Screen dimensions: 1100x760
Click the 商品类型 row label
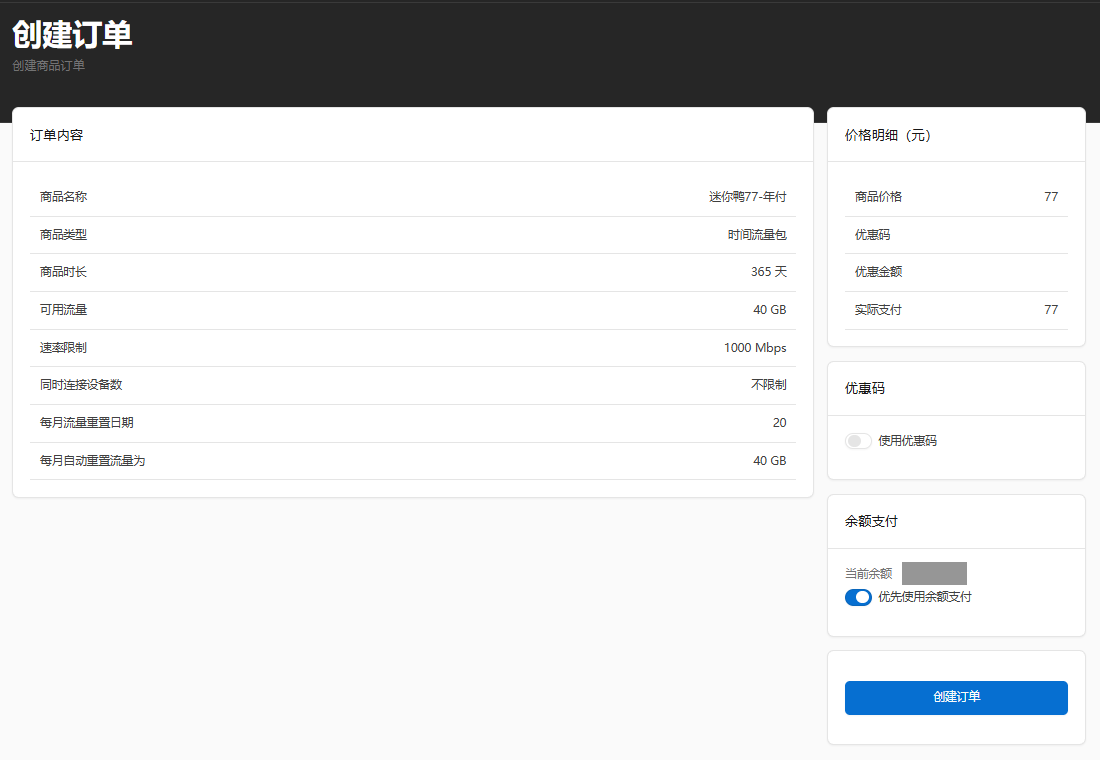coord(63,234)
